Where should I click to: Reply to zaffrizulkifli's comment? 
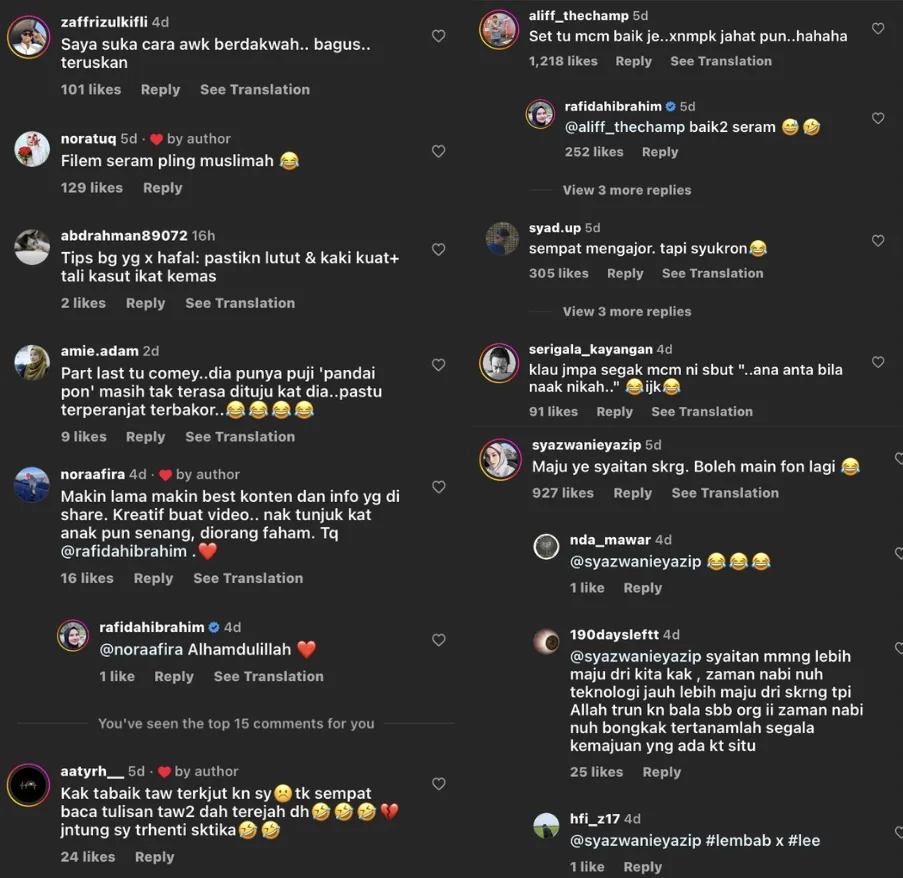click(160, 90)
